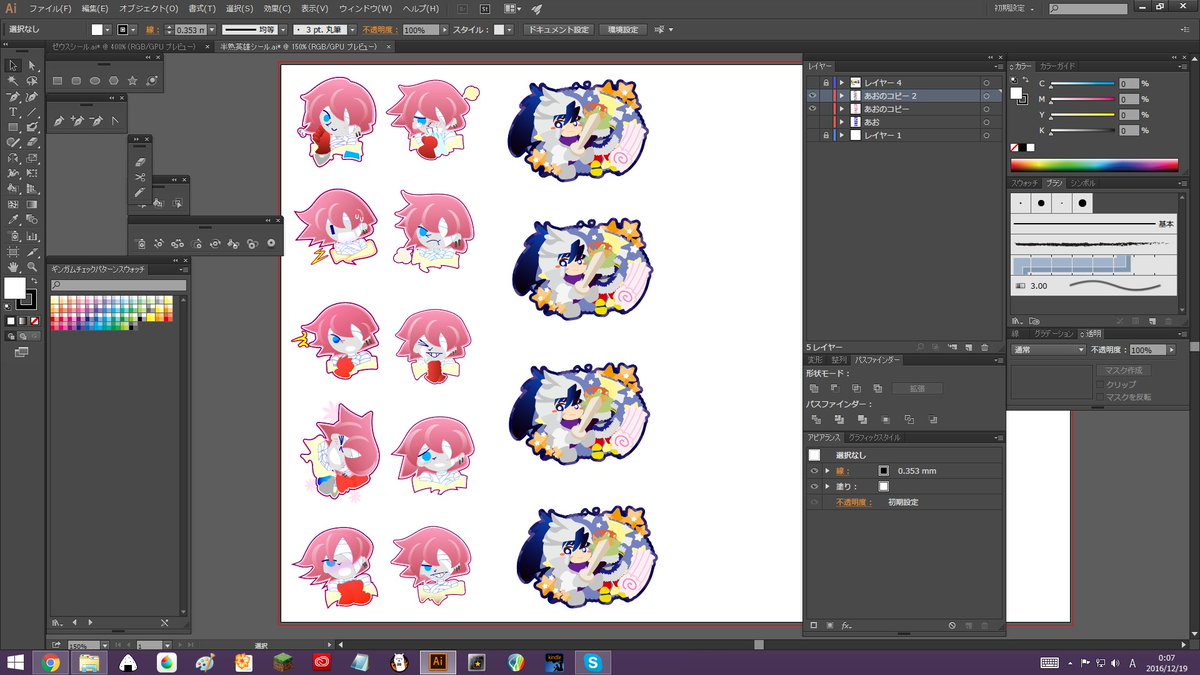Click the マスク作成 button
The image size is (1200, 675).
click(1123, 370)
